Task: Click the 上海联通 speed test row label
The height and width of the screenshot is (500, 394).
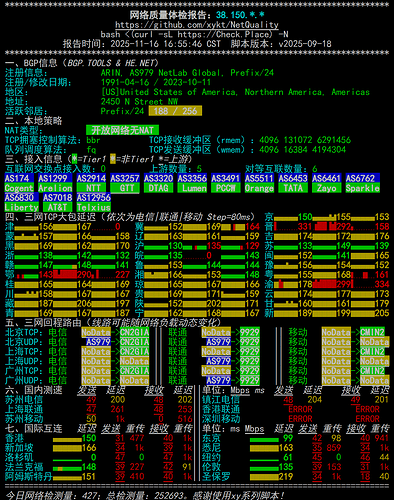Action: 24,409
